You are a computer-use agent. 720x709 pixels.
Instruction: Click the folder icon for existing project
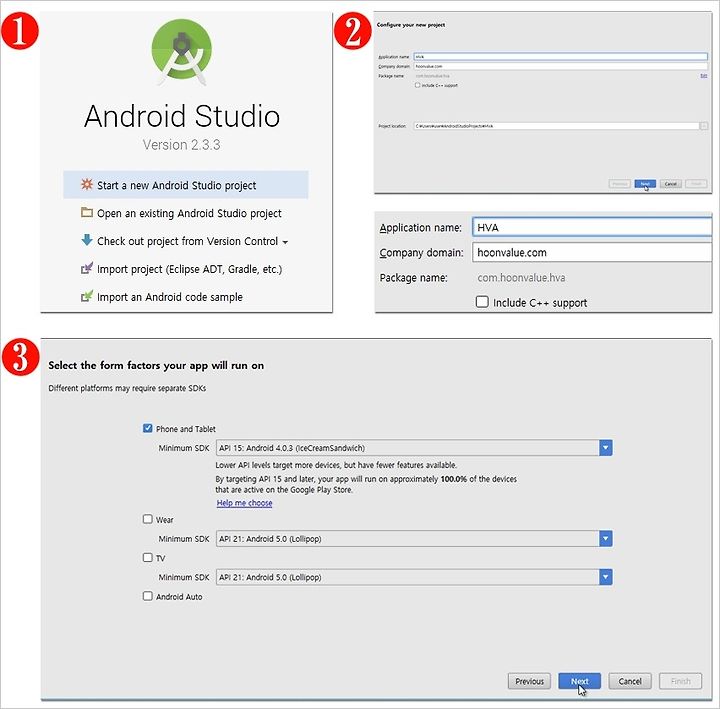coord(87,212)
